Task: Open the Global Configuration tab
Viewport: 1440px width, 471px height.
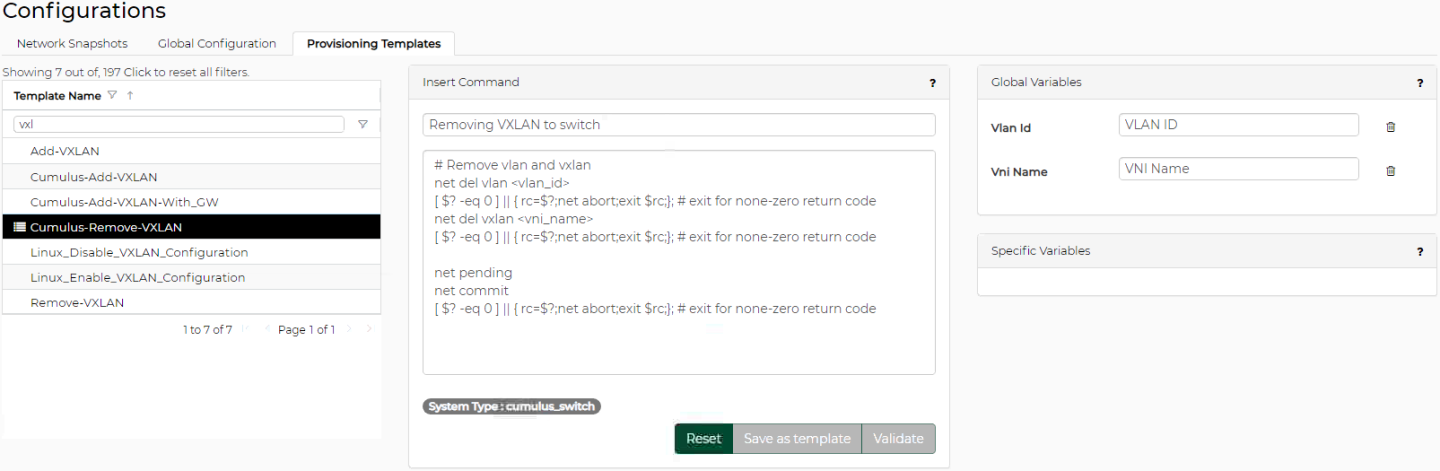Action: point(217,44)
